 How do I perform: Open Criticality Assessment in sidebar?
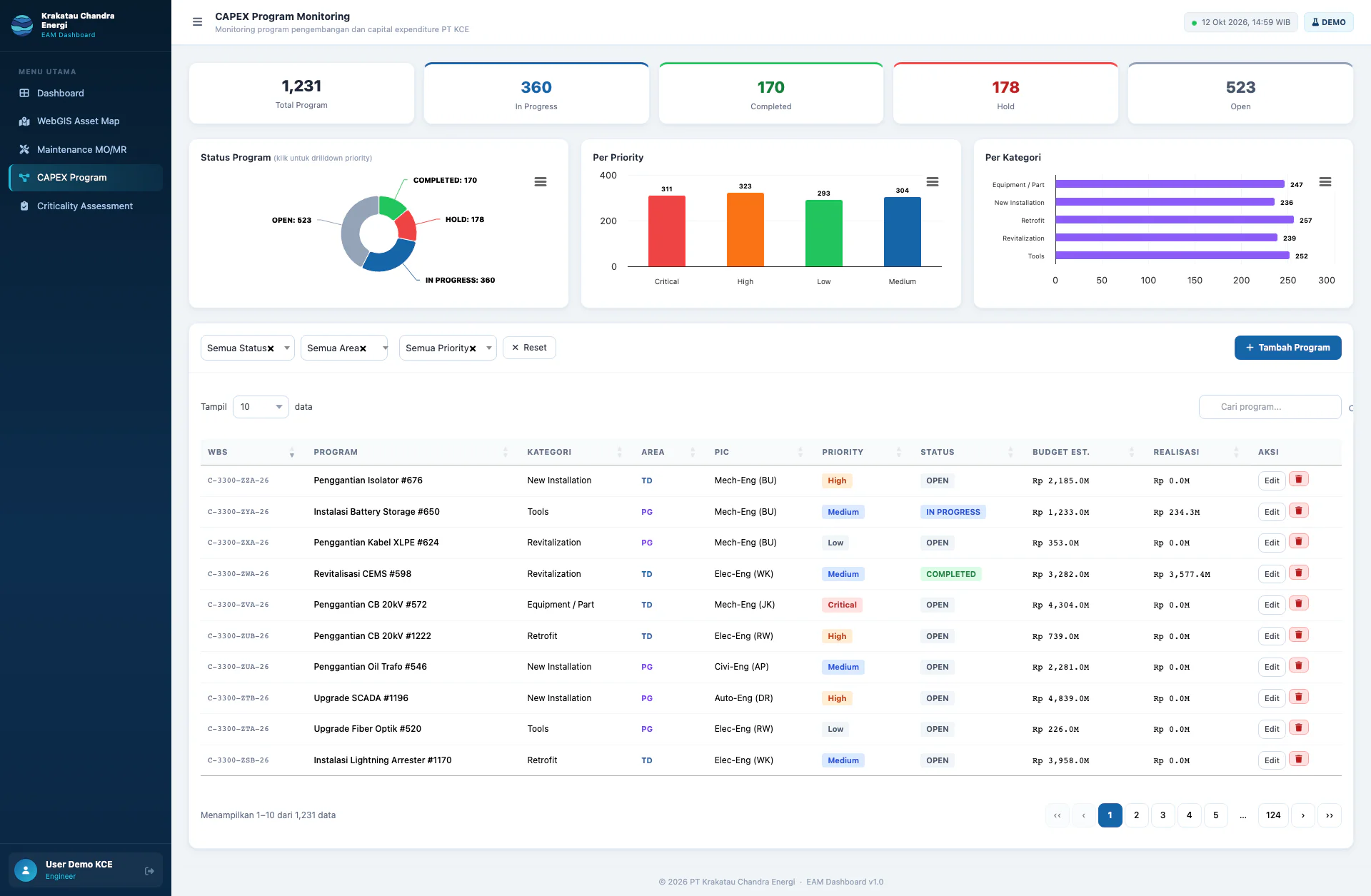(86, 206)
